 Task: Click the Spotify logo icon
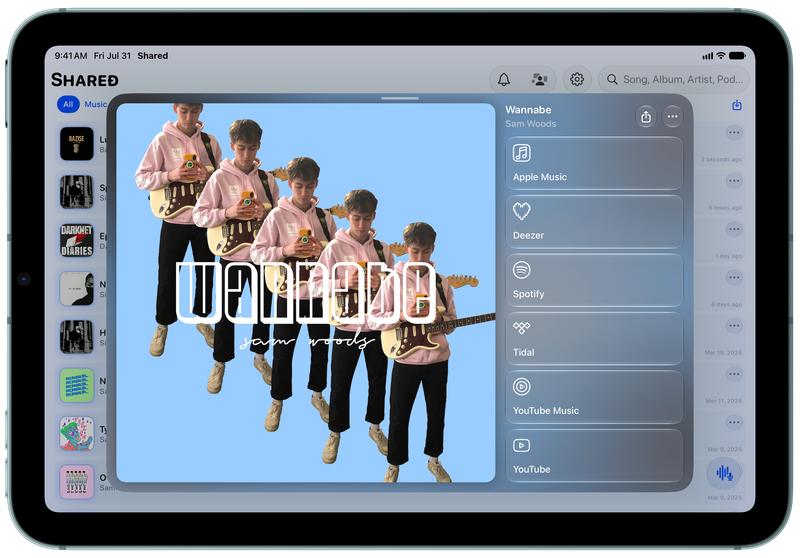click(521, 270)
